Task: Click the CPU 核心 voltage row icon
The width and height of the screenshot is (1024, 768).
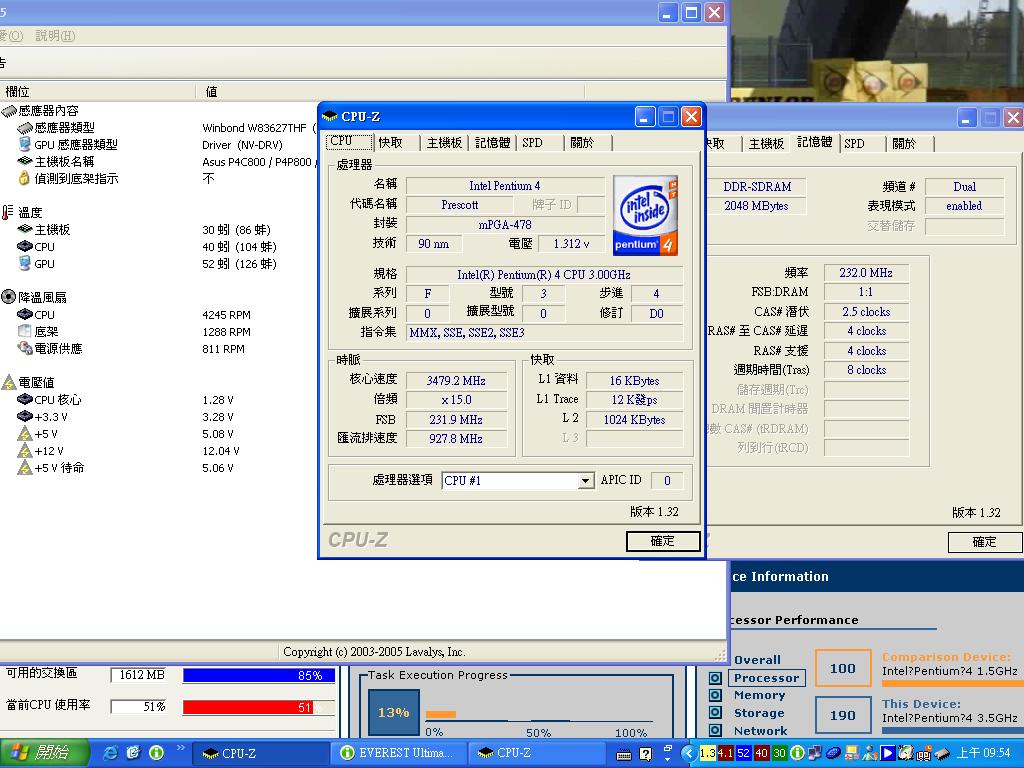Action: 25,399
